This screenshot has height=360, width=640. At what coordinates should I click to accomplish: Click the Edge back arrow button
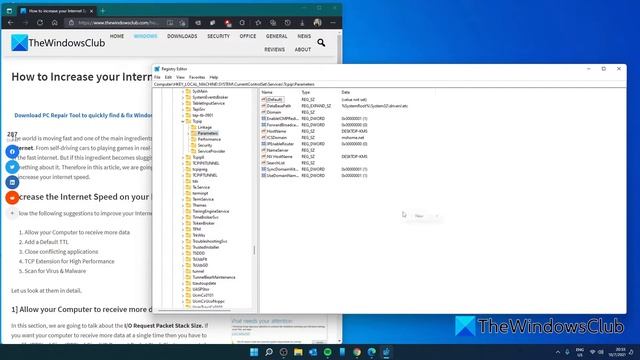tap(11, 23)
